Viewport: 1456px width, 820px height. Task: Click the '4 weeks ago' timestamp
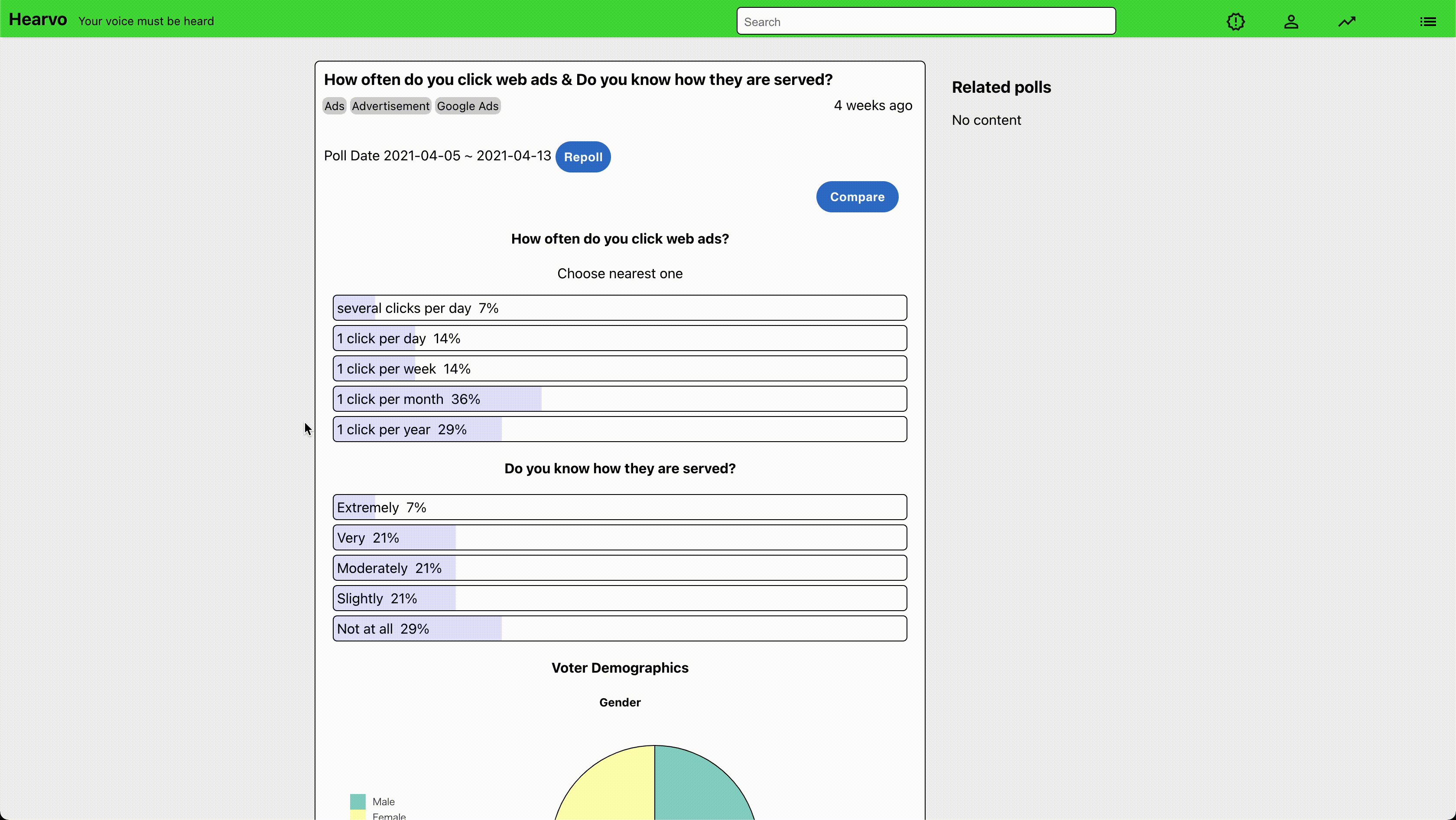tap(873, 106)
